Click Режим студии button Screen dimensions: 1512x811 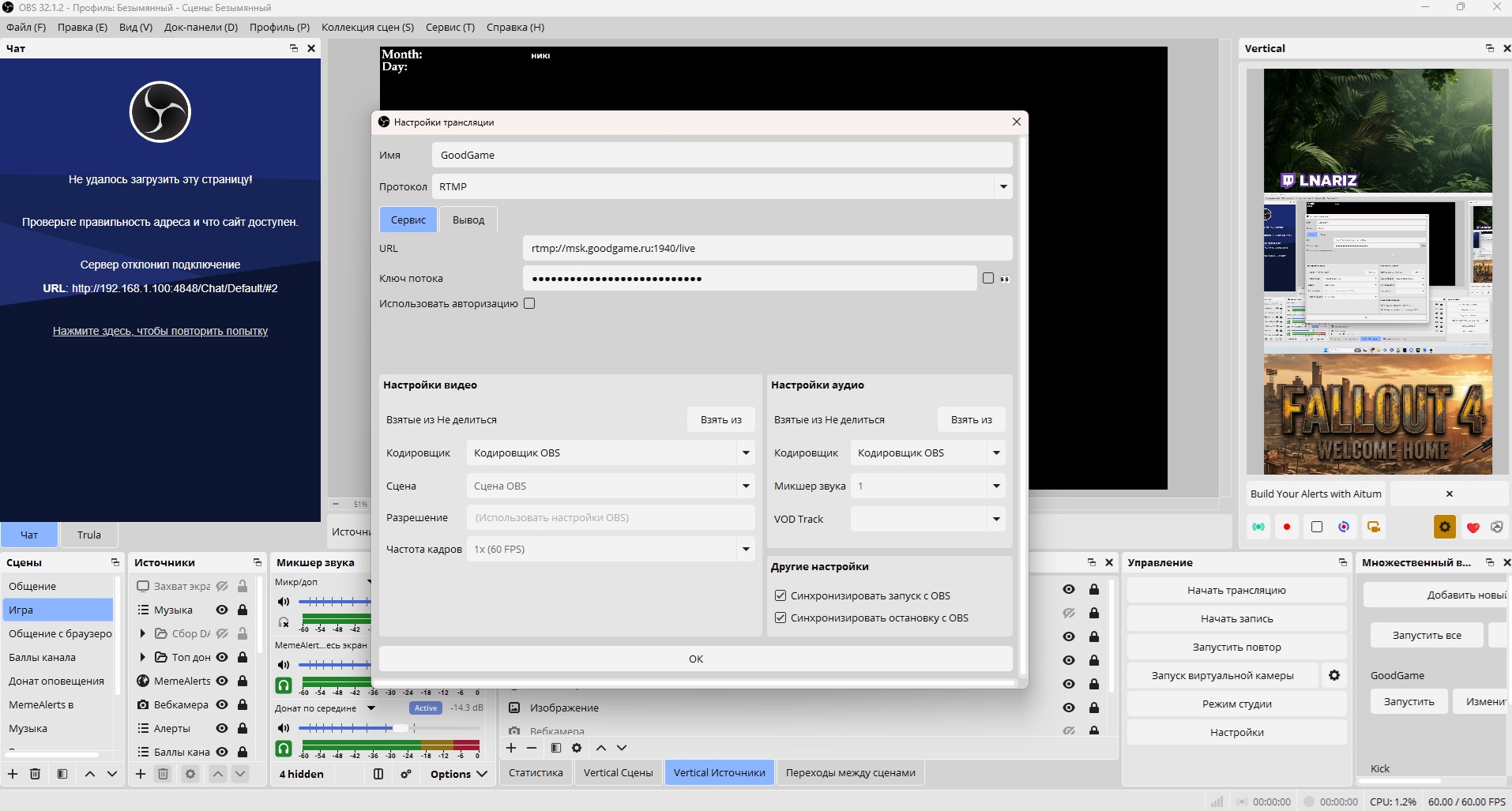1236,704
